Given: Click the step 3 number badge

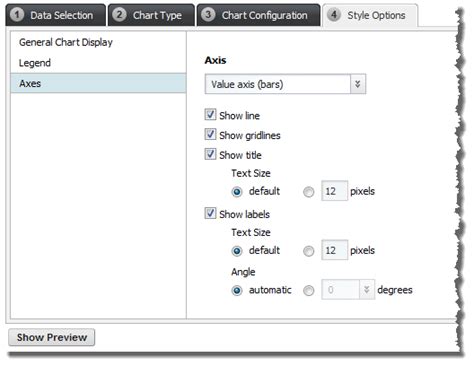Looking at the screenshot, I should pos(208,15).
